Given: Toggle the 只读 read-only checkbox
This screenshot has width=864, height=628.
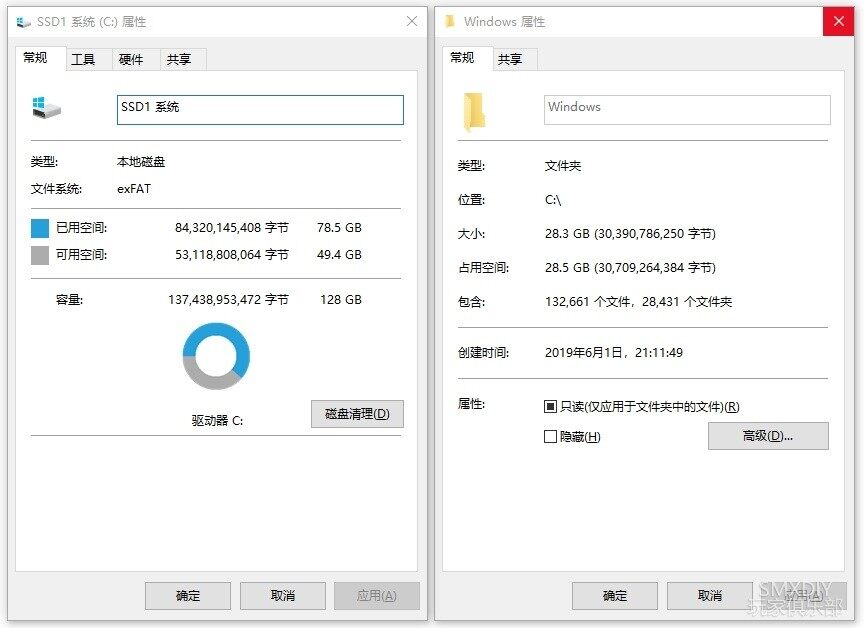Looking at the screenshot, I should [550, 407].
